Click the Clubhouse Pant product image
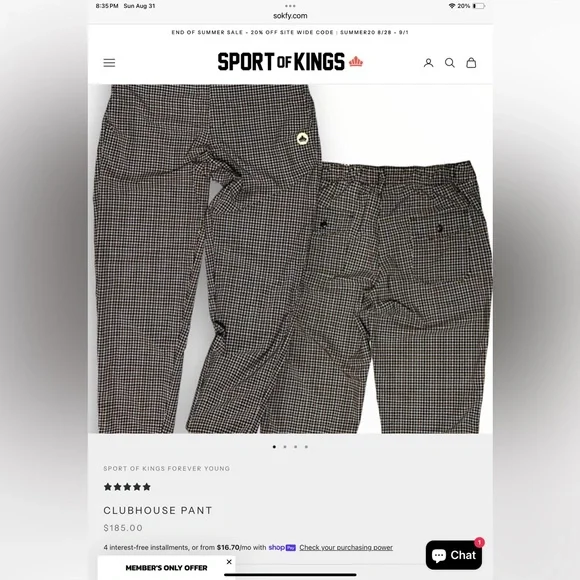 [290, 259]
